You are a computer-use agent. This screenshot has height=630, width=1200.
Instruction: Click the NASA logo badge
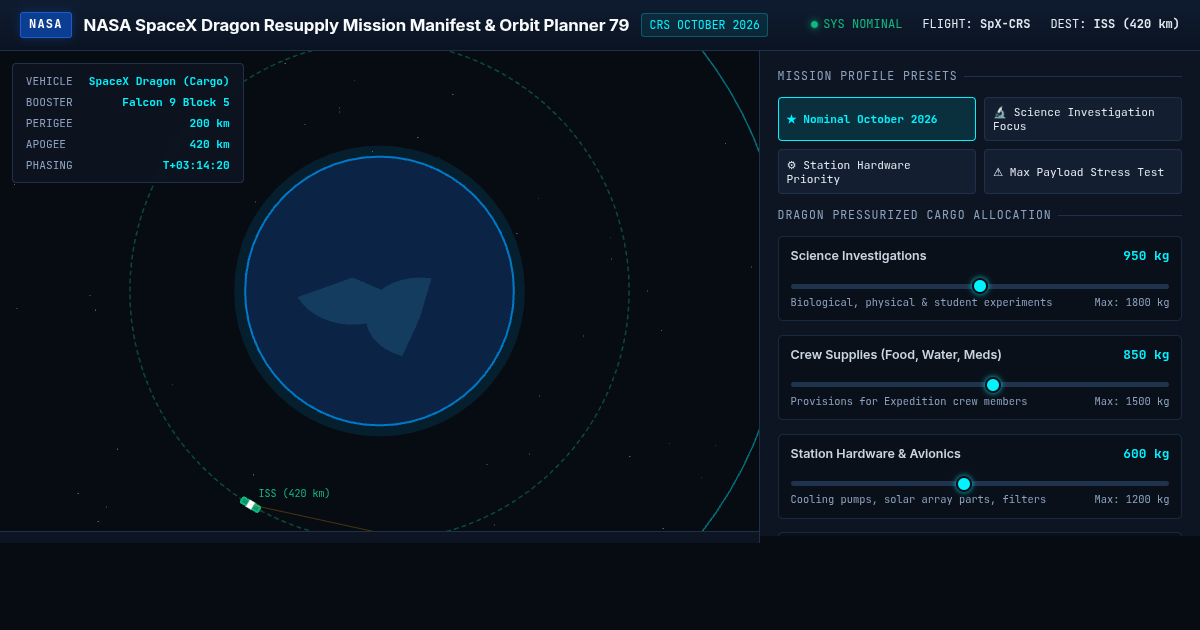pos(46,25)
